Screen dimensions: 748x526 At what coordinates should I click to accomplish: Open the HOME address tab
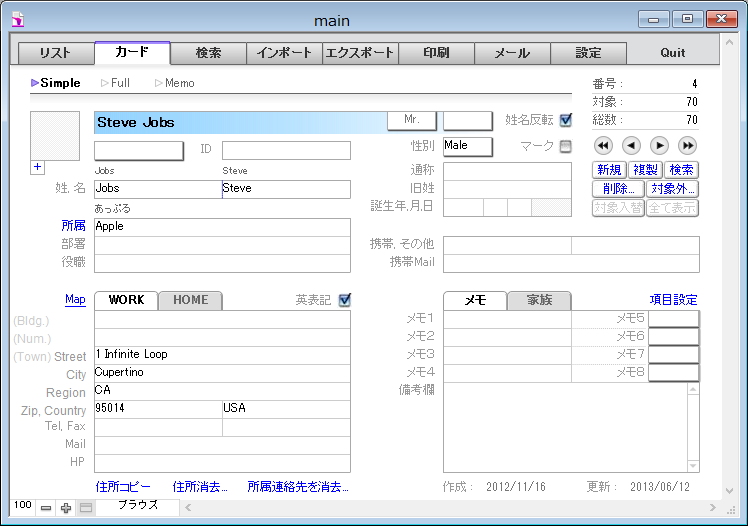(x=190, y=300)
